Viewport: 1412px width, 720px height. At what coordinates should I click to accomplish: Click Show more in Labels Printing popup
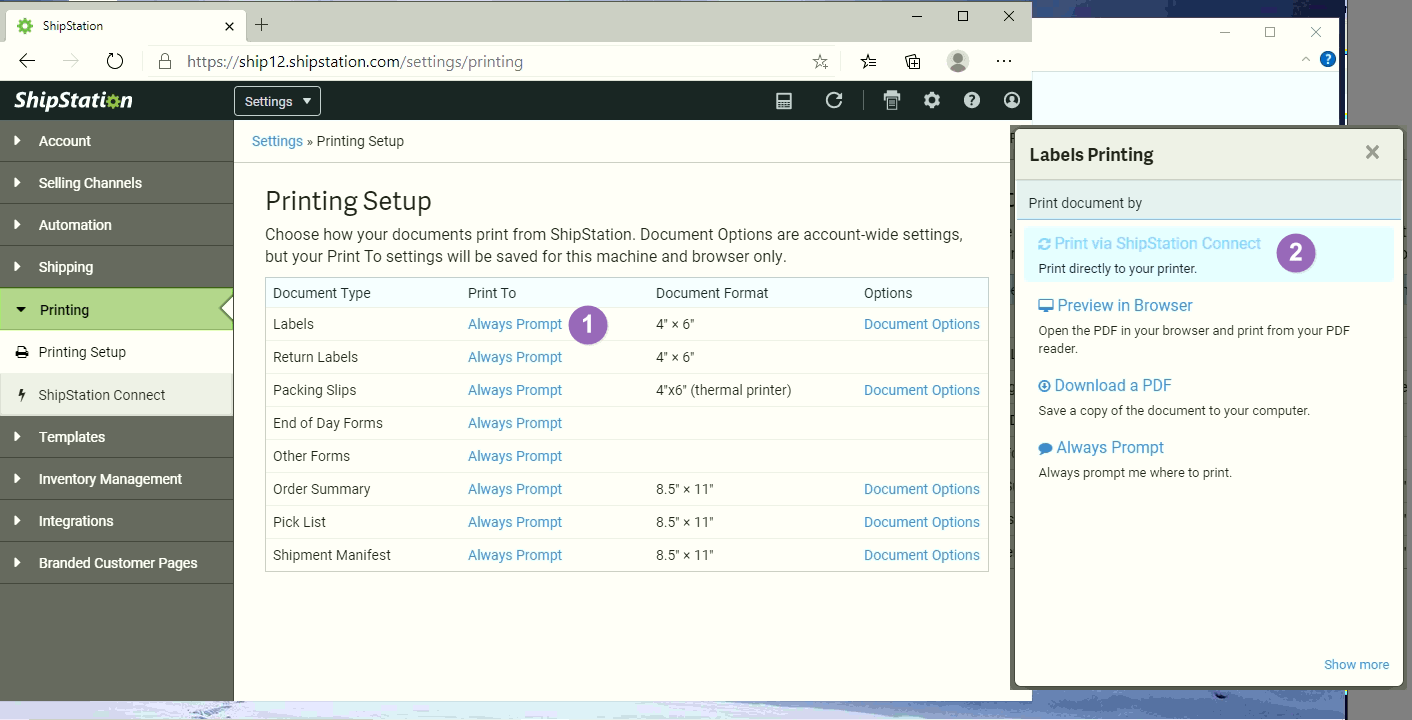(1356, 664)
